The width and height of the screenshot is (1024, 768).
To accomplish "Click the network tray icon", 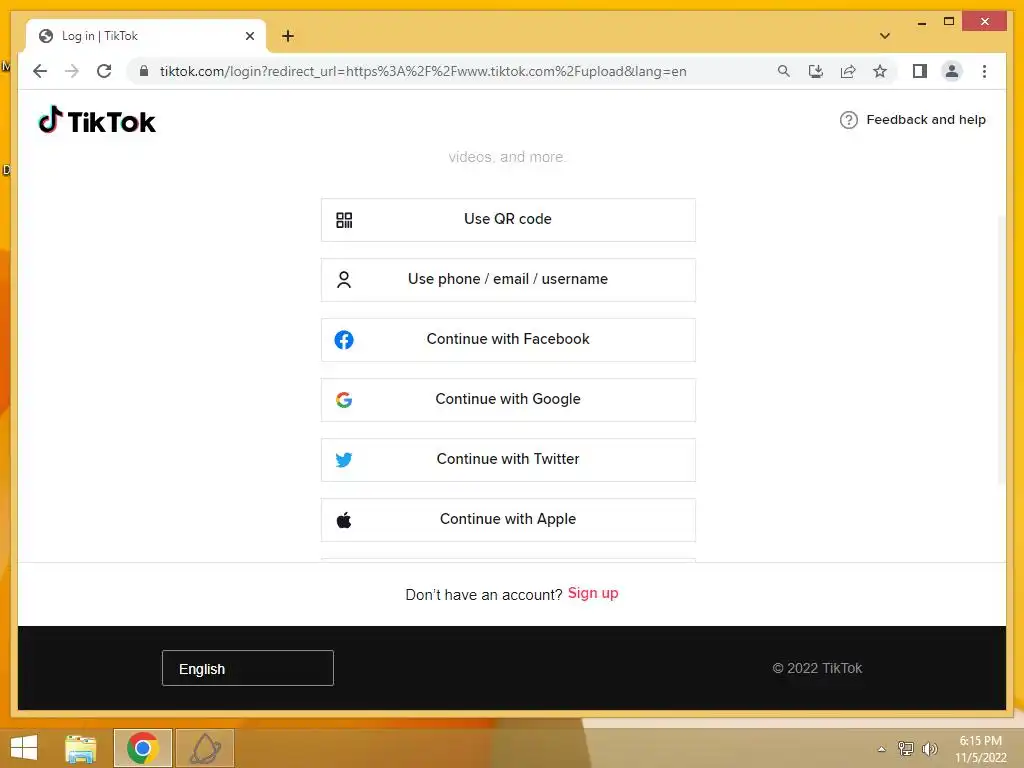I will pyautogui.click(x=906, y=749).
